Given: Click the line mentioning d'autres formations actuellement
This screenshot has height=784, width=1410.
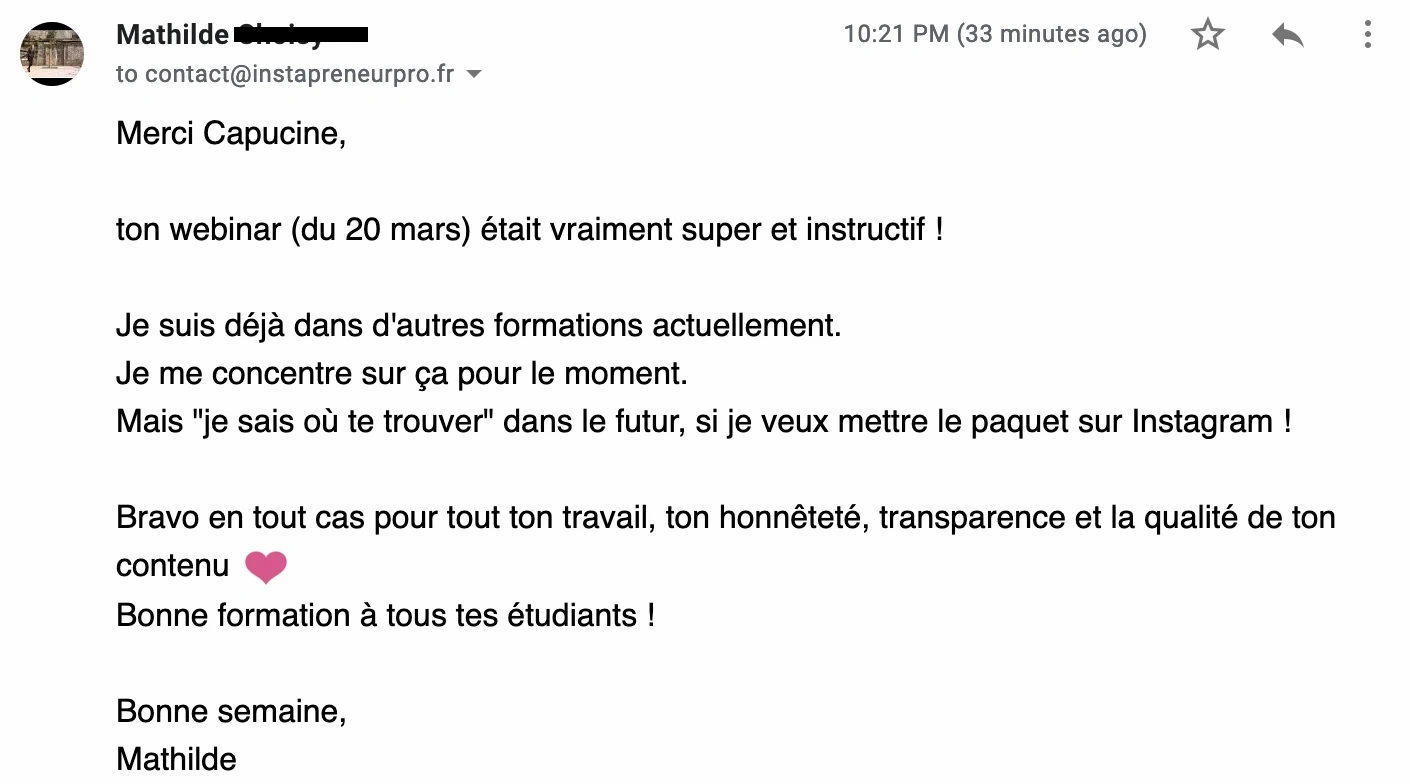Looking at the screenshot, I should pyautogui.click(x=479, y=326).
